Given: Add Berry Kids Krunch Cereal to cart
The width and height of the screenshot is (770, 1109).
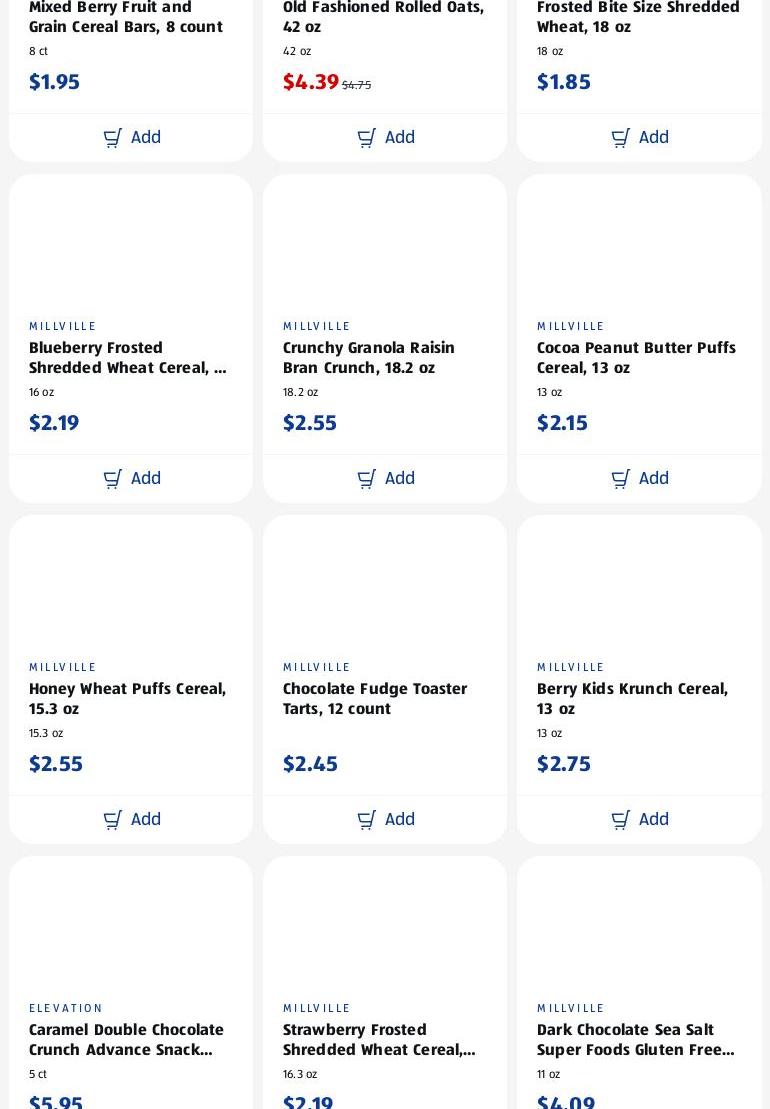Looking at the screenshot, I should (639, 820).
